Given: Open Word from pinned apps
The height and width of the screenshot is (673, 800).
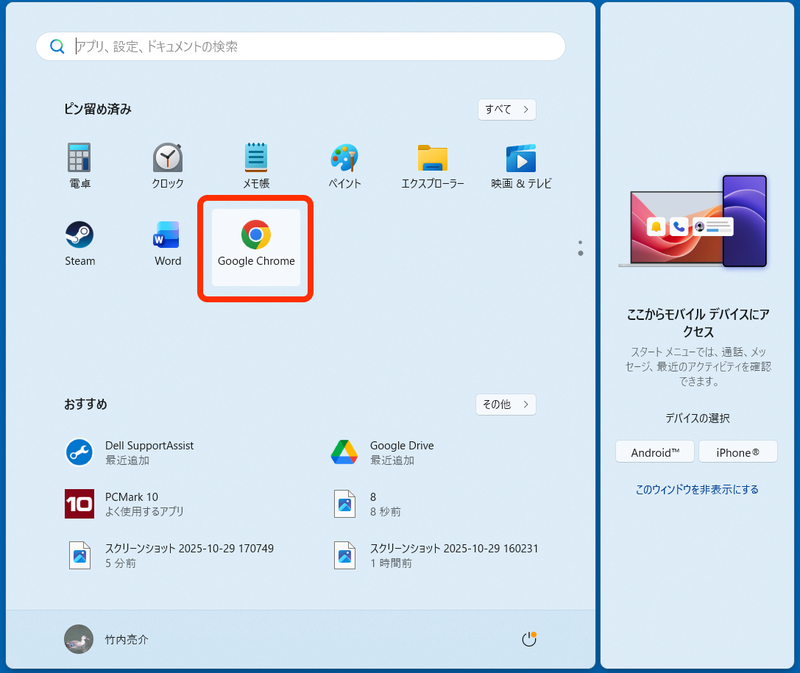Looking at the screenshot, I should pyautogui.click(x=168, y=244).
